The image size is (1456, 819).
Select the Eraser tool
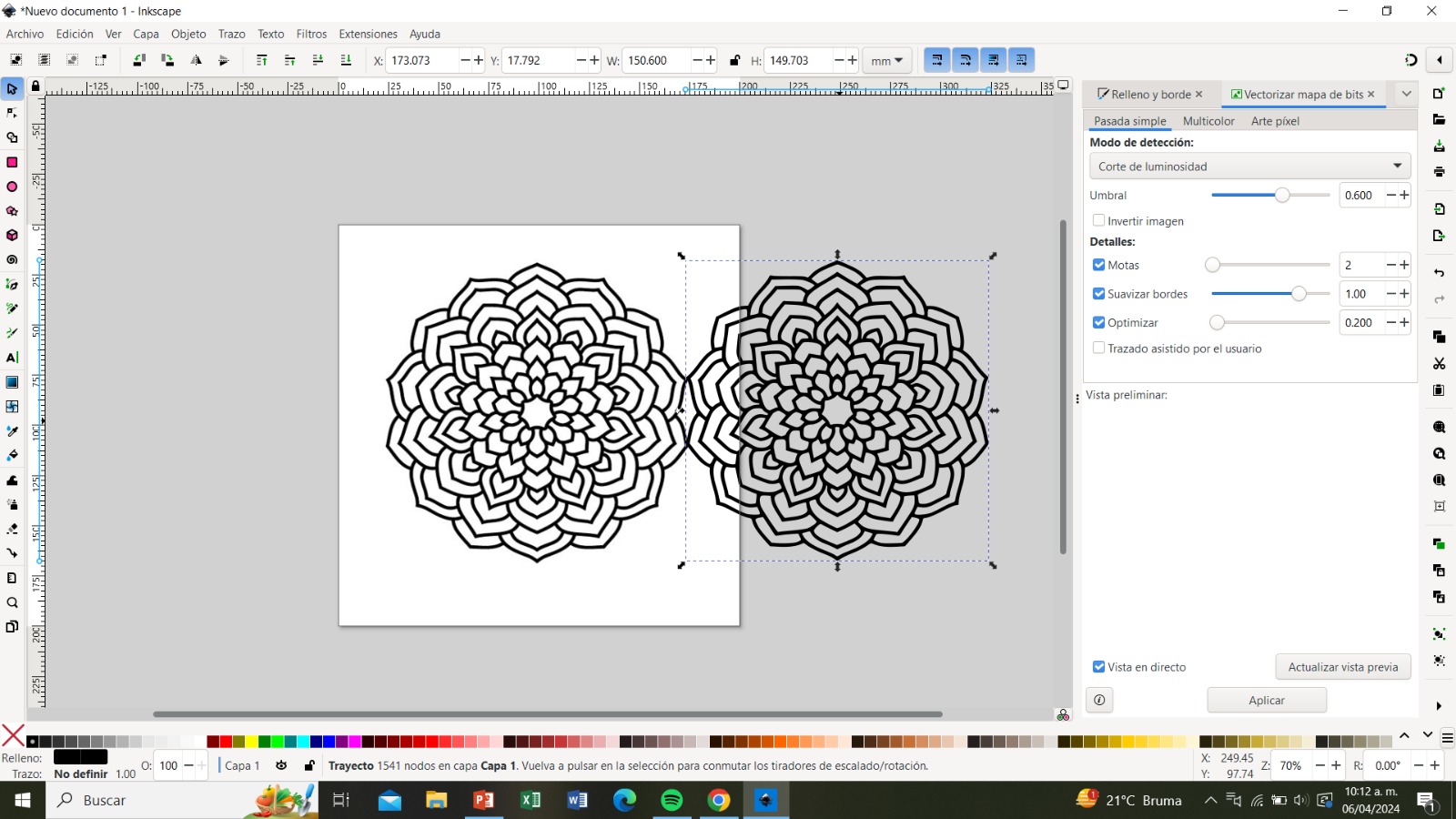[x=12, y=529]
